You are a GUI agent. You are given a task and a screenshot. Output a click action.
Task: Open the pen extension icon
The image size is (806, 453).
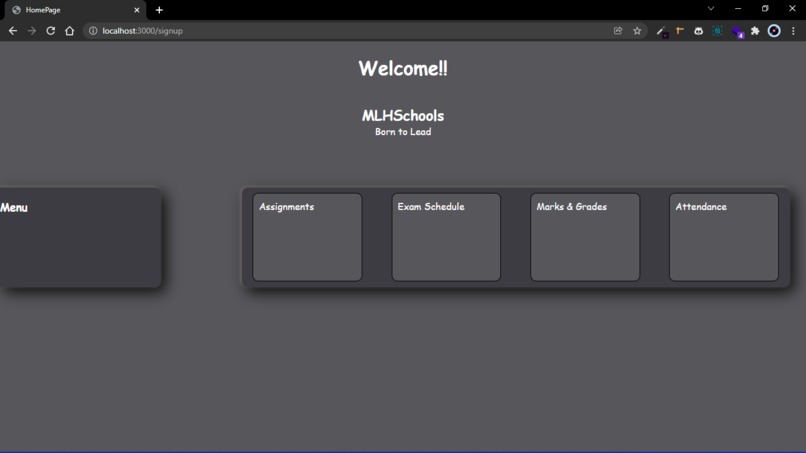point(662,31)
